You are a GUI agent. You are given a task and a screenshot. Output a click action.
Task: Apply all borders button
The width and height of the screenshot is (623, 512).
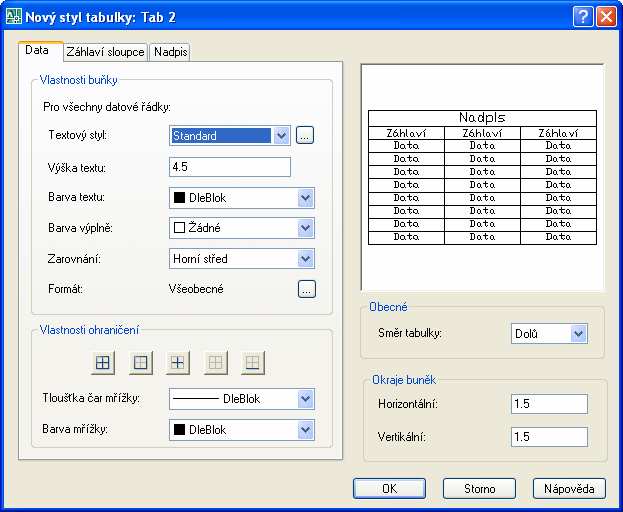[103, 363]
